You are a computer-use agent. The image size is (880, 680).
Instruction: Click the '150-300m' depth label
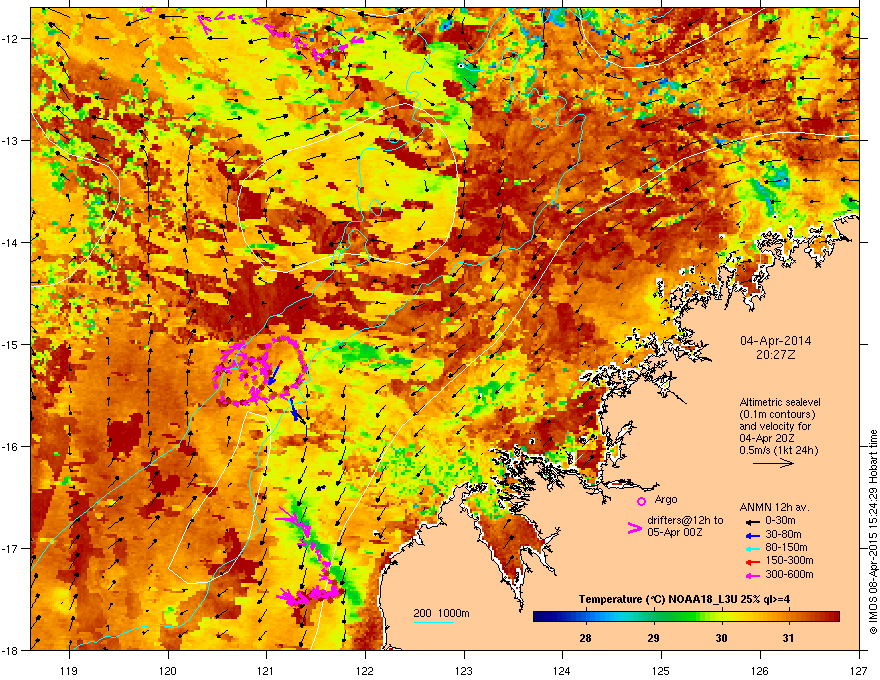click(789, 560)
